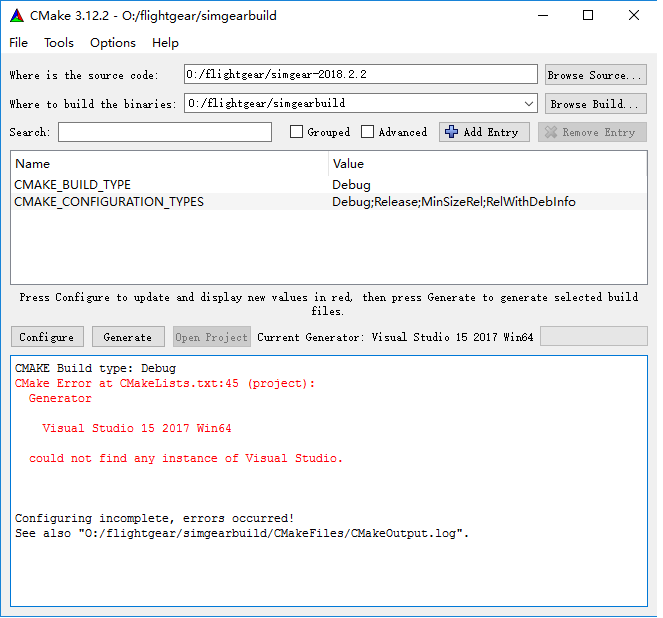Image resolution: width=663 pixels, height=618 pixels.
Task: Select the CMAKE_BUILD_TYPE entry name
Action: (x=73, y=186)
